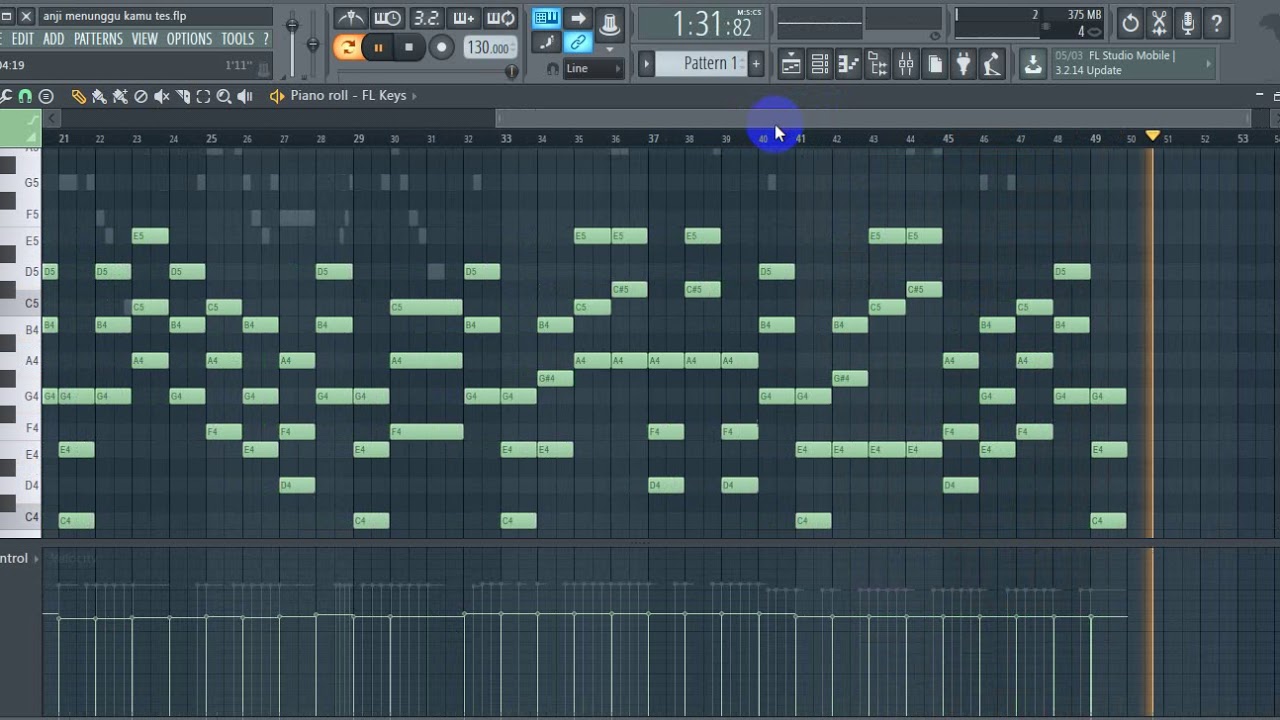
Task: Open the TOOLS menu
Action: click(237, 38)
